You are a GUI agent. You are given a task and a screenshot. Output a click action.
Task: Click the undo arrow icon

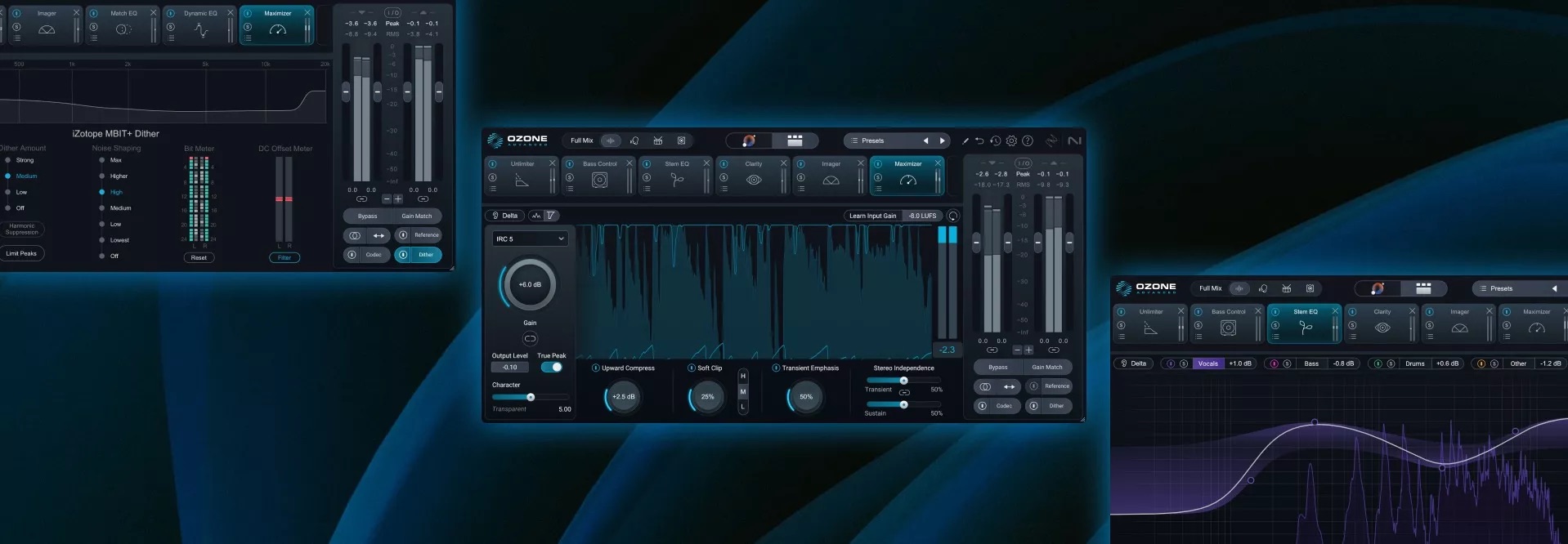(x=979, y=140)
